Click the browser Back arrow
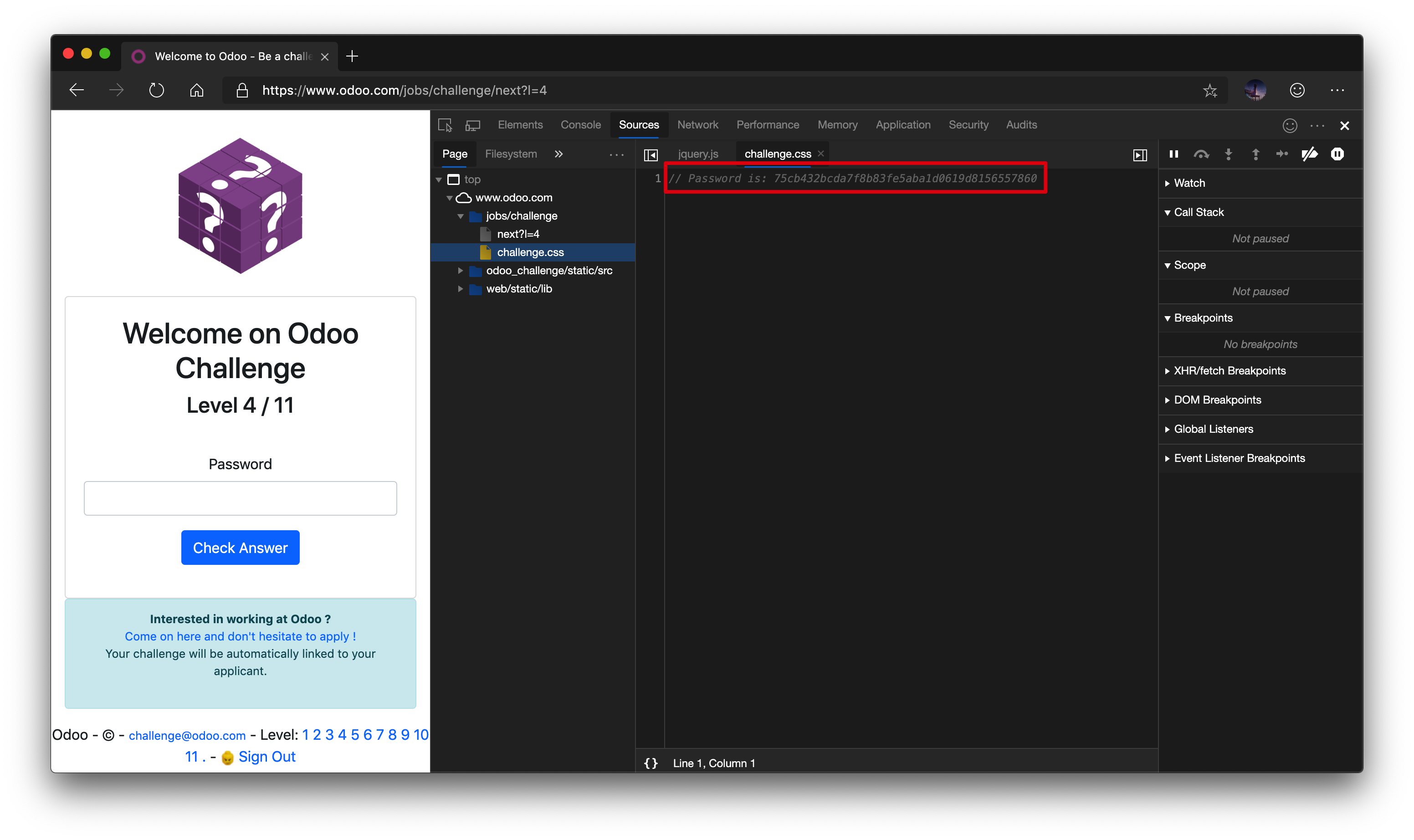The image size is (1414, 840). (x=77, y=90)
